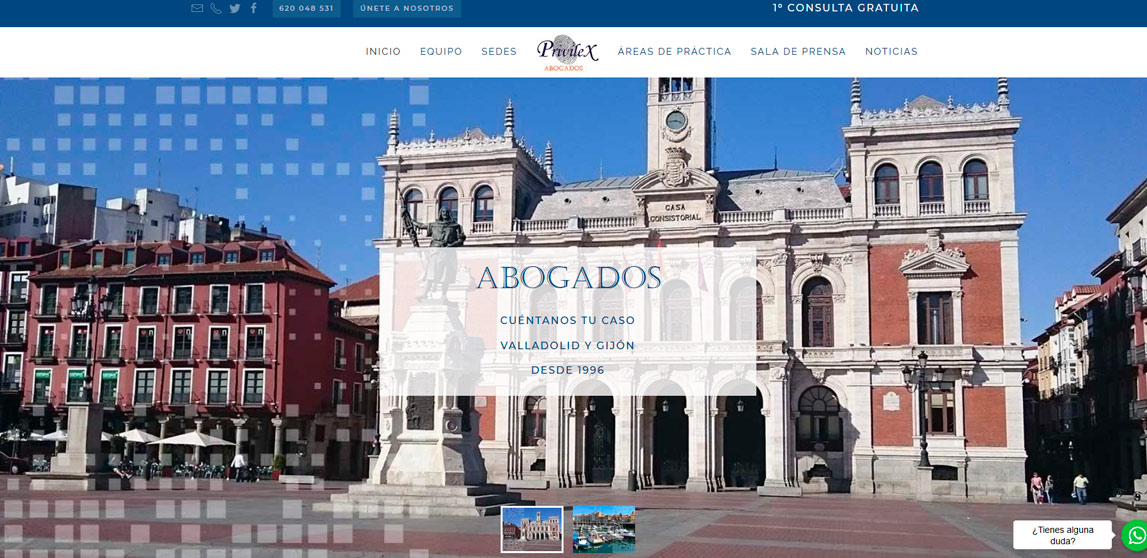Open the EQUIPO menu item
The width and height of the screenshot is (1147, 558).
click(x=441, y=51)
